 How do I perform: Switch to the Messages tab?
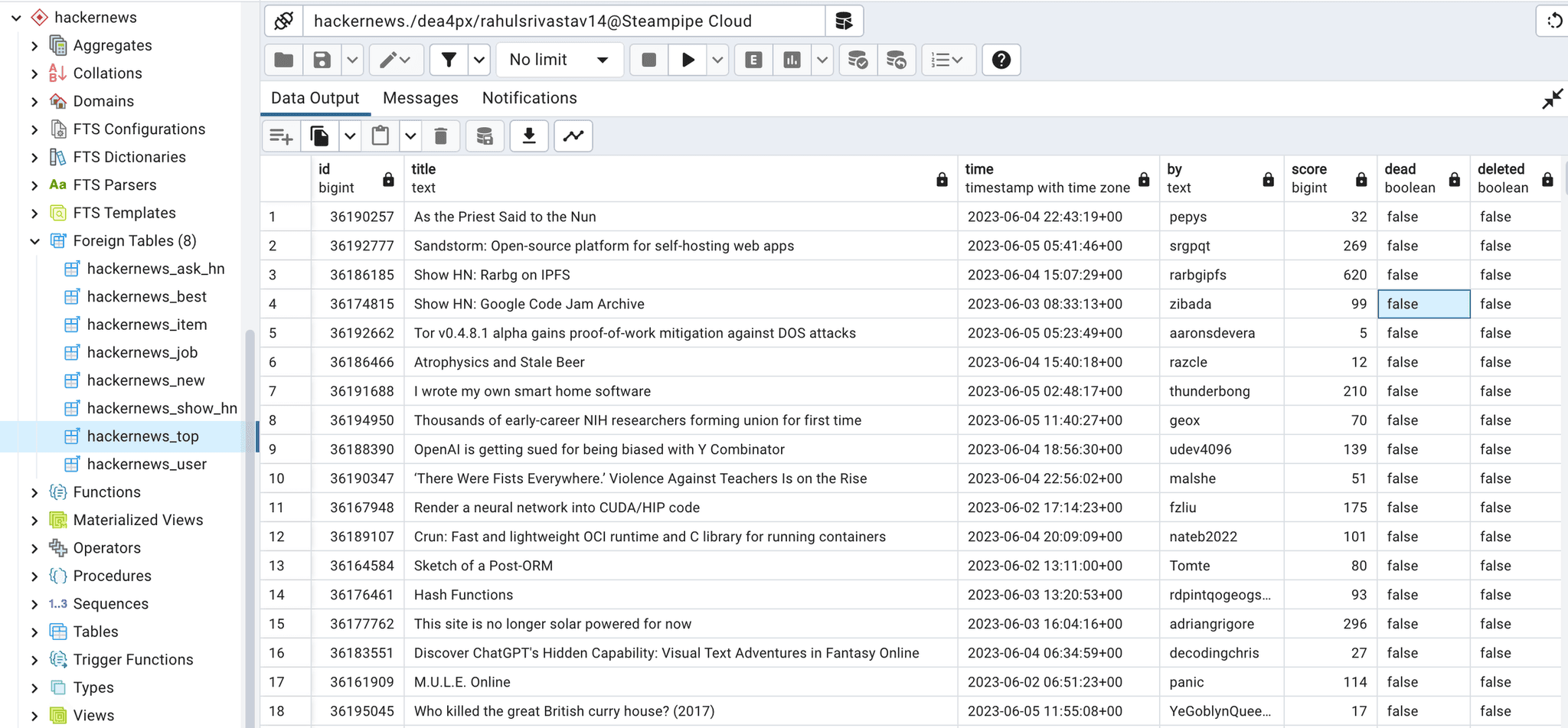coord(420,98)
